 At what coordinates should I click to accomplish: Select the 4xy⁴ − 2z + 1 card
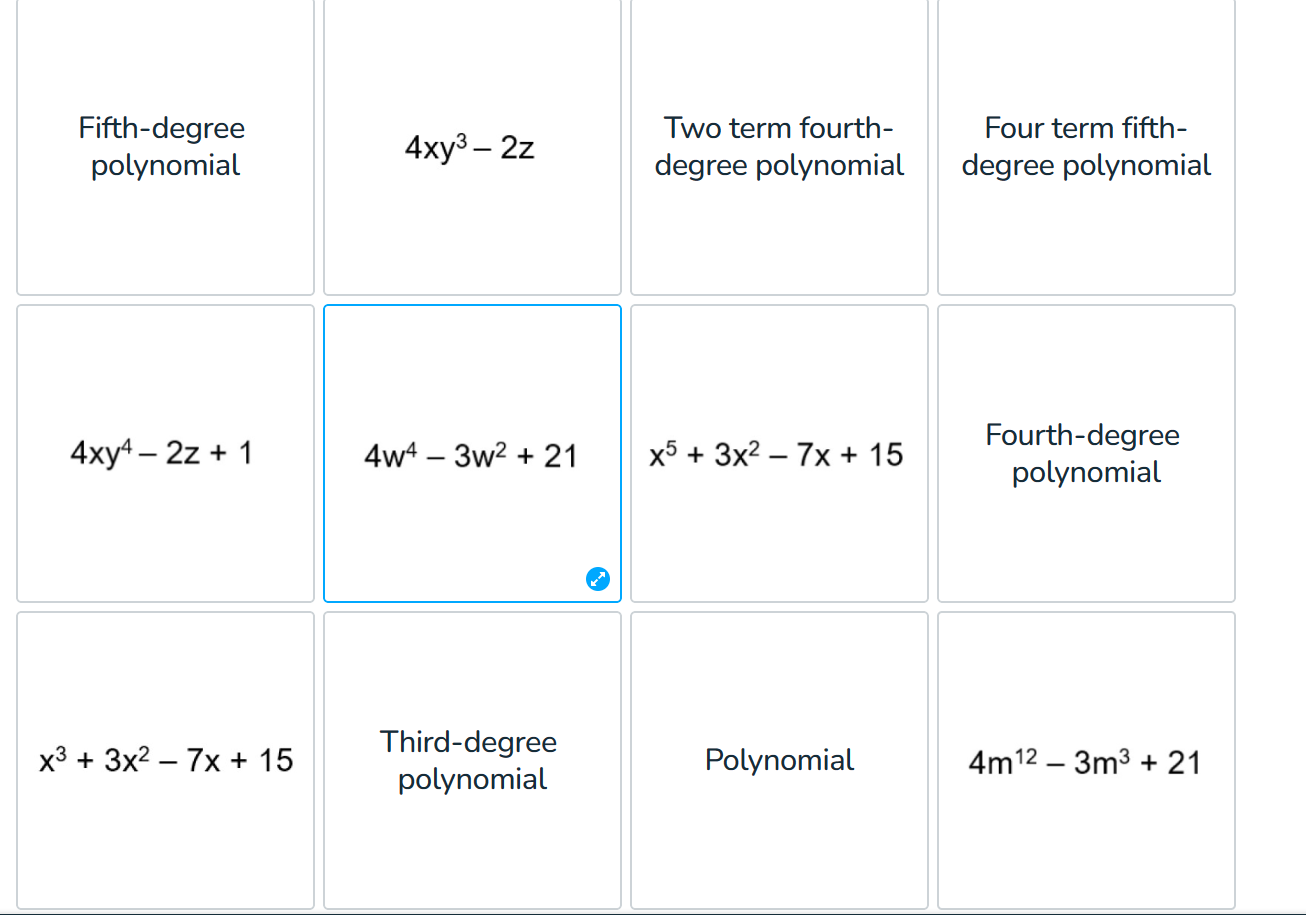coord(165,453)
